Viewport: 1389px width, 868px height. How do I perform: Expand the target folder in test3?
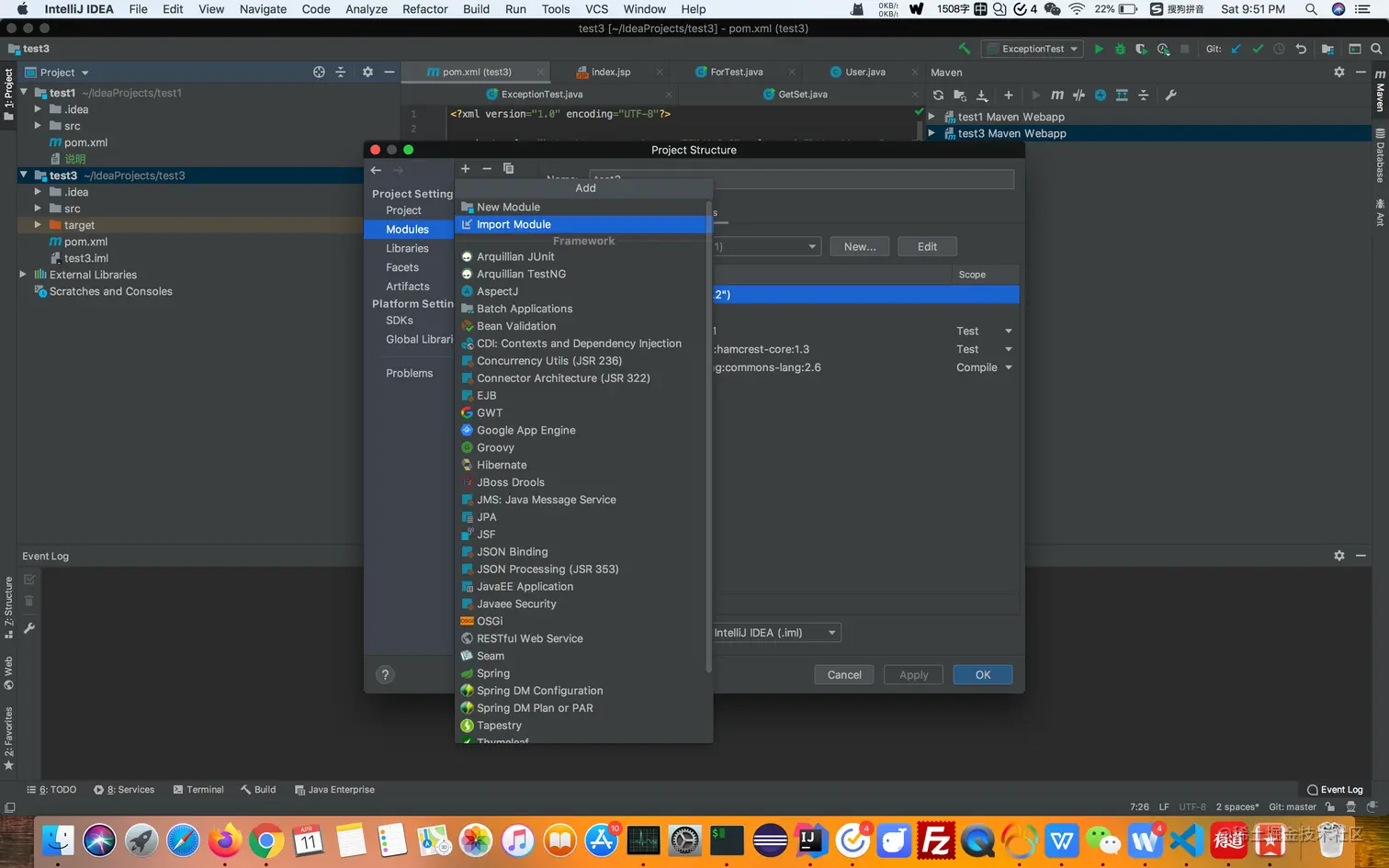click(x=38, y=225)
